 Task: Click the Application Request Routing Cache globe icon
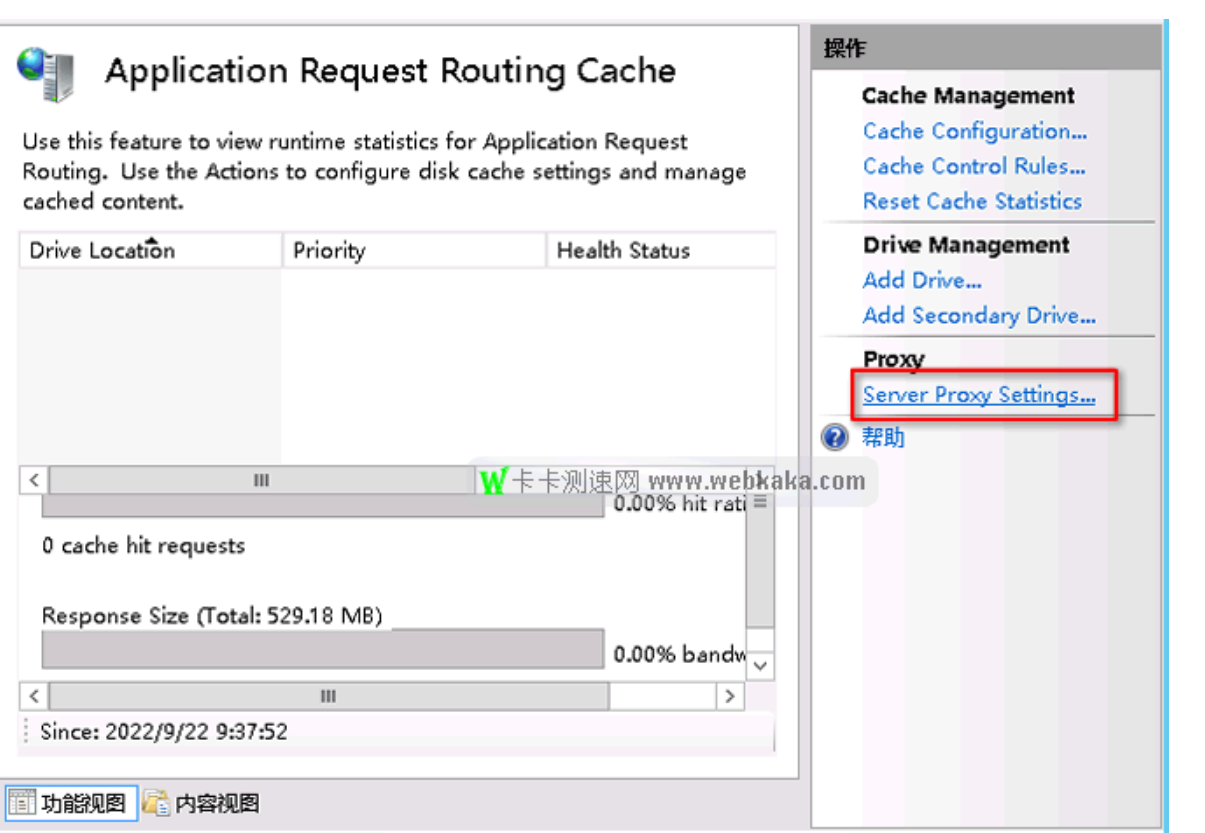[x=45, y=72]
